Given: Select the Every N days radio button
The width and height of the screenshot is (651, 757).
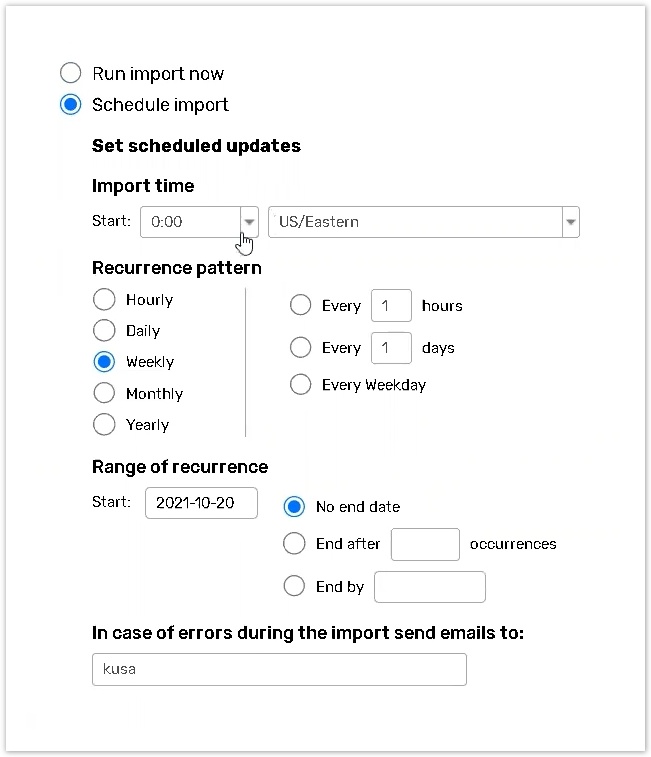Looking at the screenshot, I should tap(300, 348).
